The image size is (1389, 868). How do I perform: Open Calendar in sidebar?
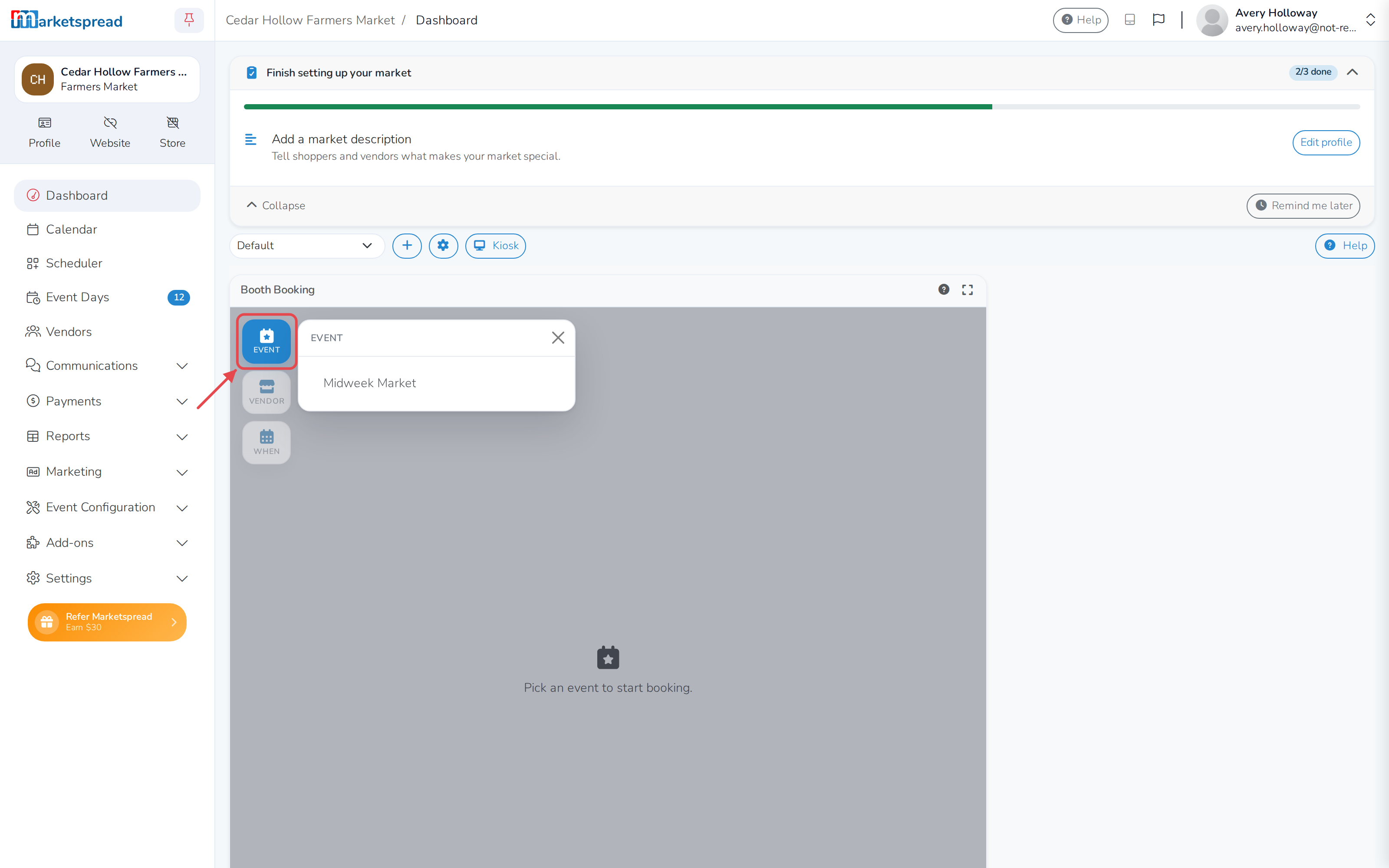pyautogui.click(x=107, y=230)
